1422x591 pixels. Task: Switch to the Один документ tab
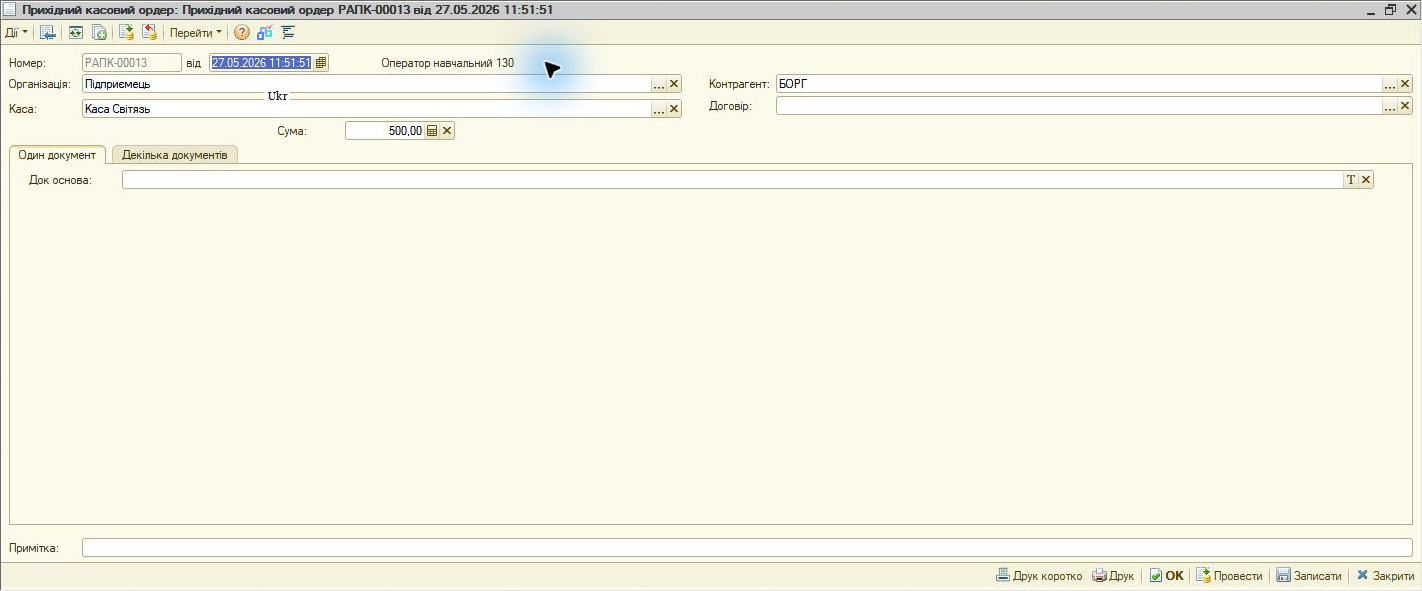(x=57, y=155)
